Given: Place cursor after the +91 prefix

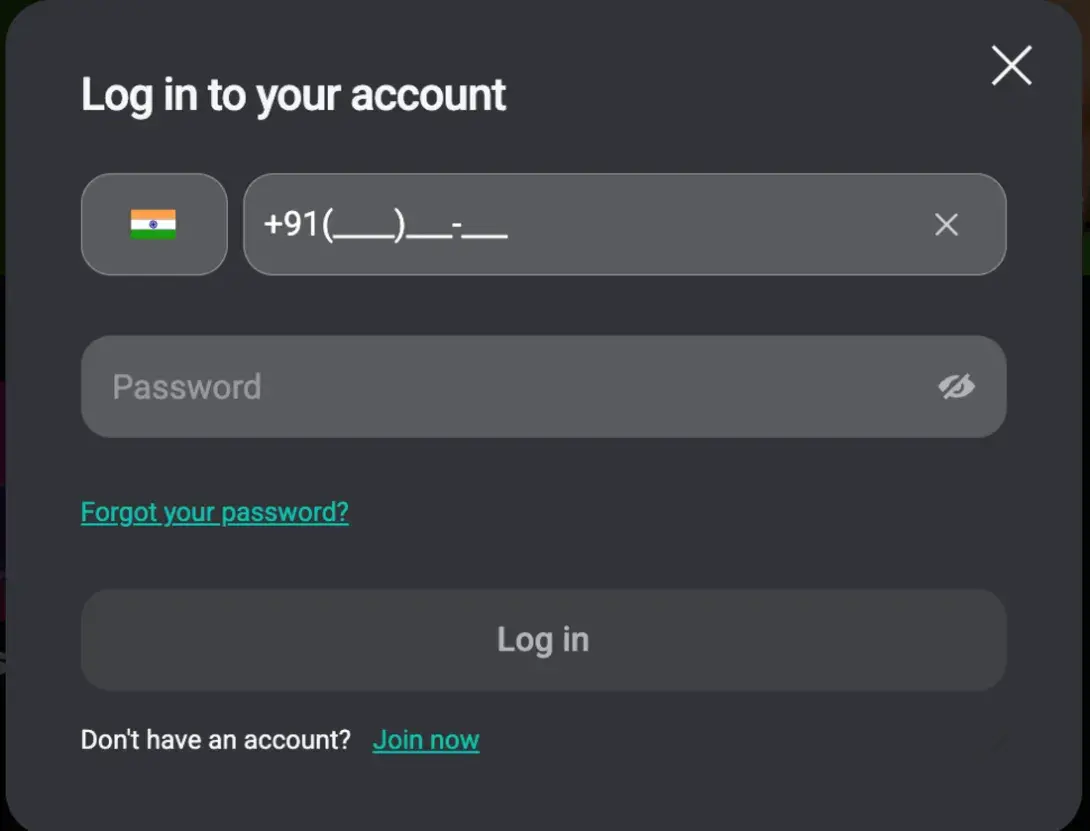Looking at the screenshot, I should [320, 225].
